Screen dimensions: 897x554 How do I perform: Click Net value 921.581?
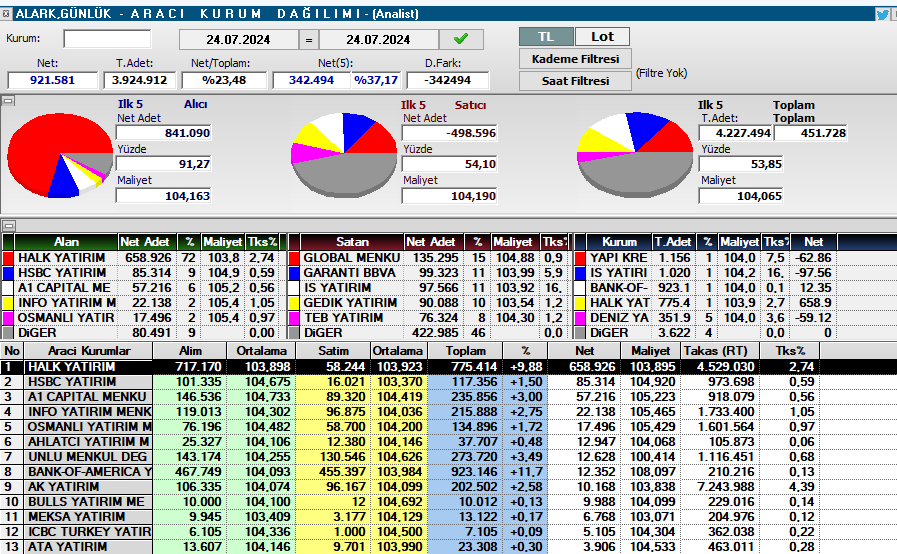pos(53,80)
